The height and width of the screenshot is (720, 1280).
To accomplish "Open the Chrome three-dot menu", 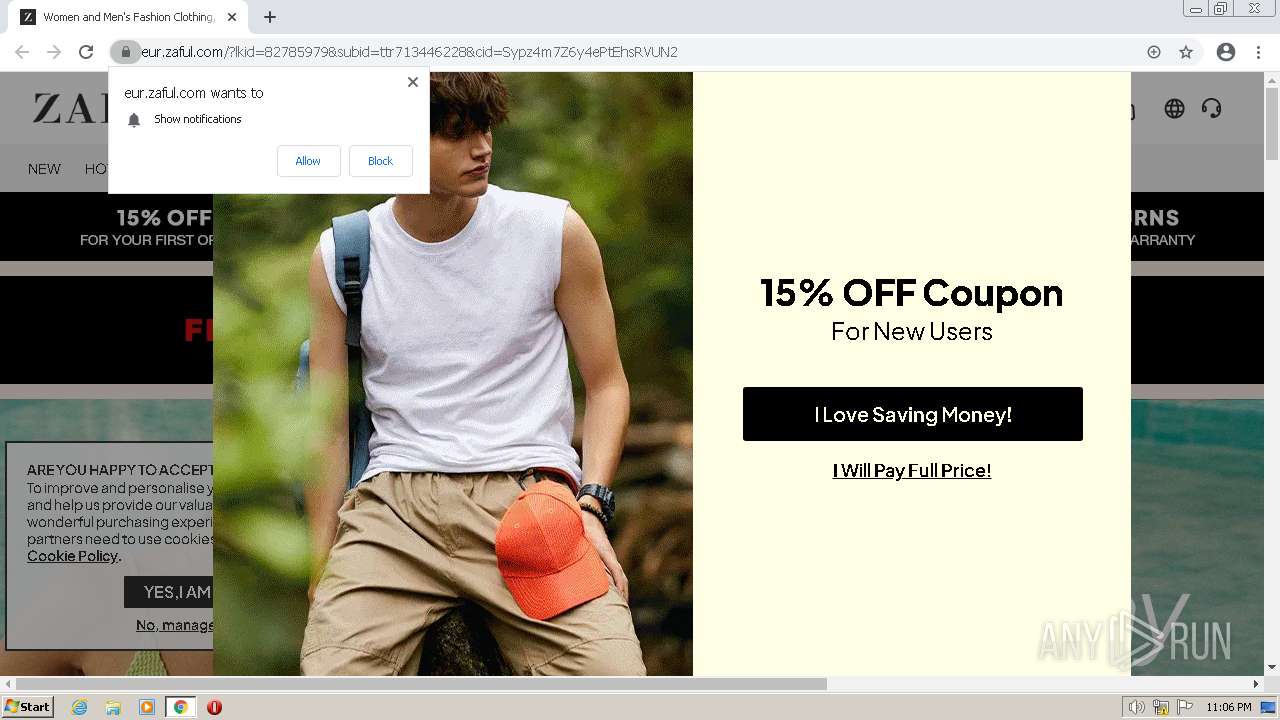I will (1258, 52).
